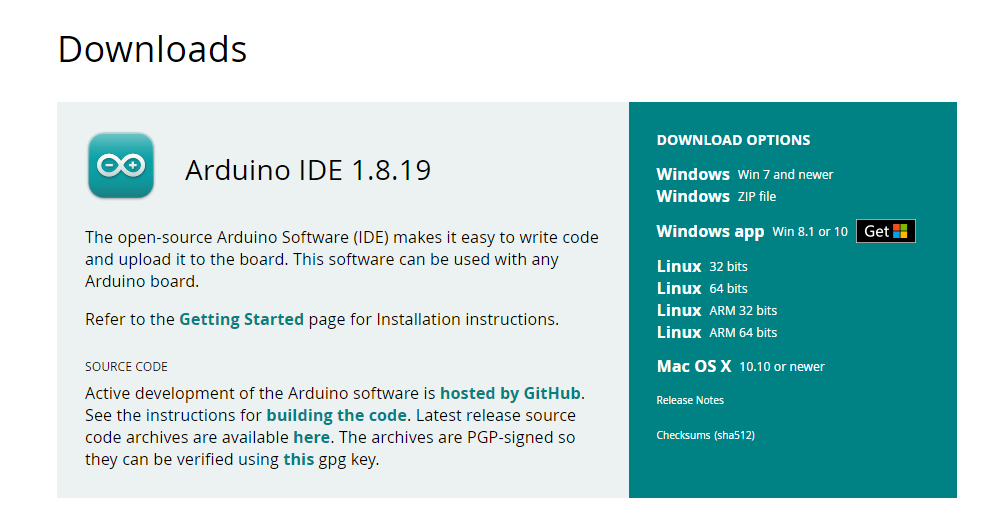Open the Checksums (sha512) link

[x=705, y=435]
